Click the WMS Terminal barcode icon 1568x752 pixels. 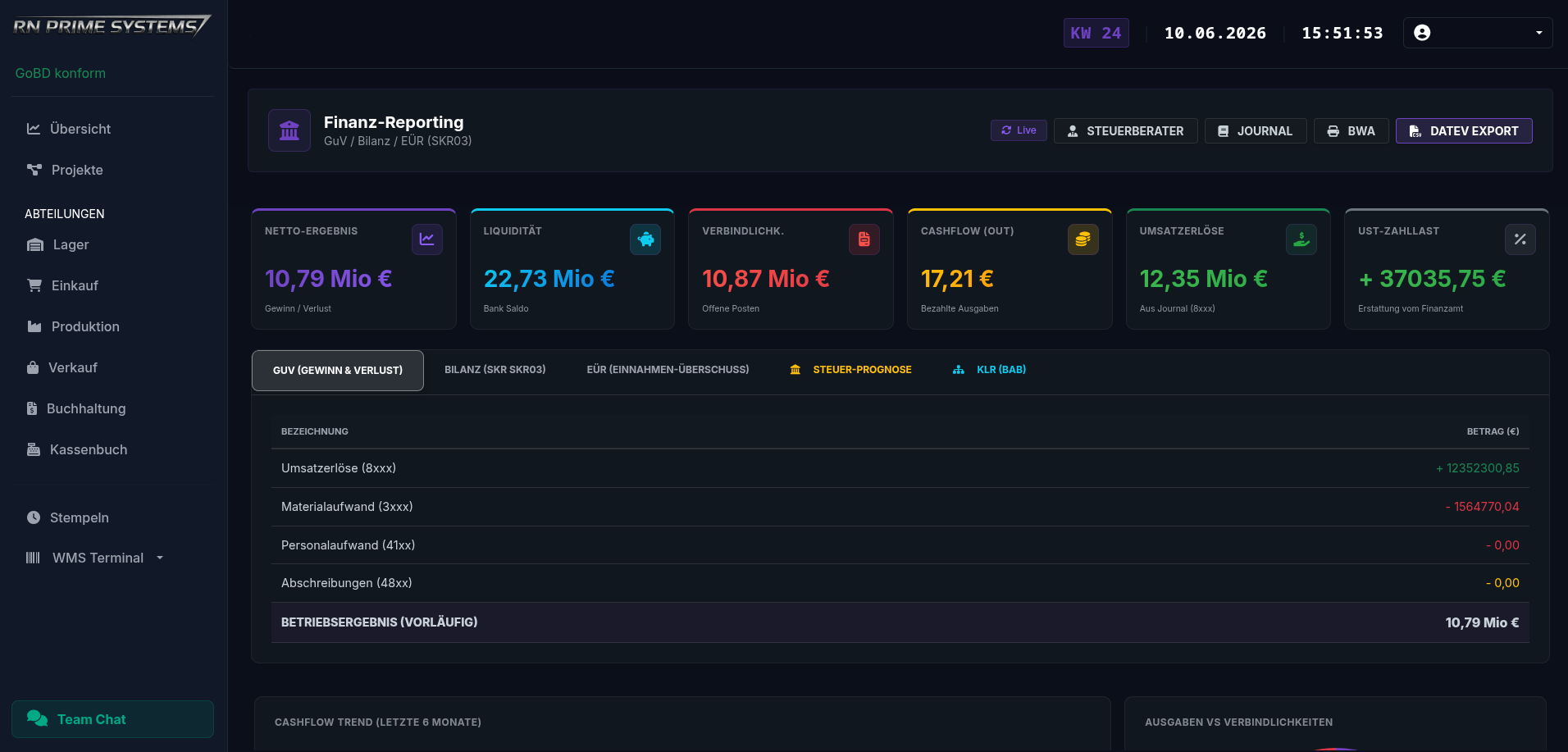click(x=33, y=558)
